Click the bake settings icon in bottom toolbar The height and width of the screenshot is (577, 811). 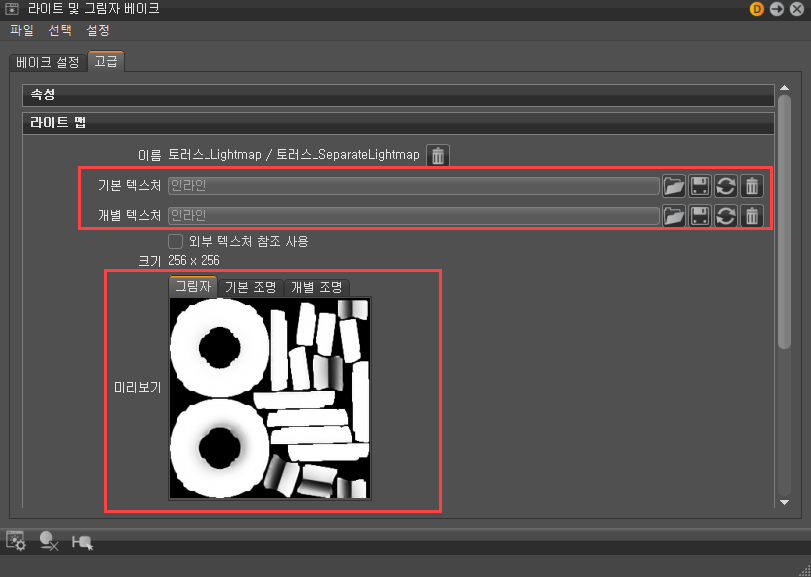[14, 541]
